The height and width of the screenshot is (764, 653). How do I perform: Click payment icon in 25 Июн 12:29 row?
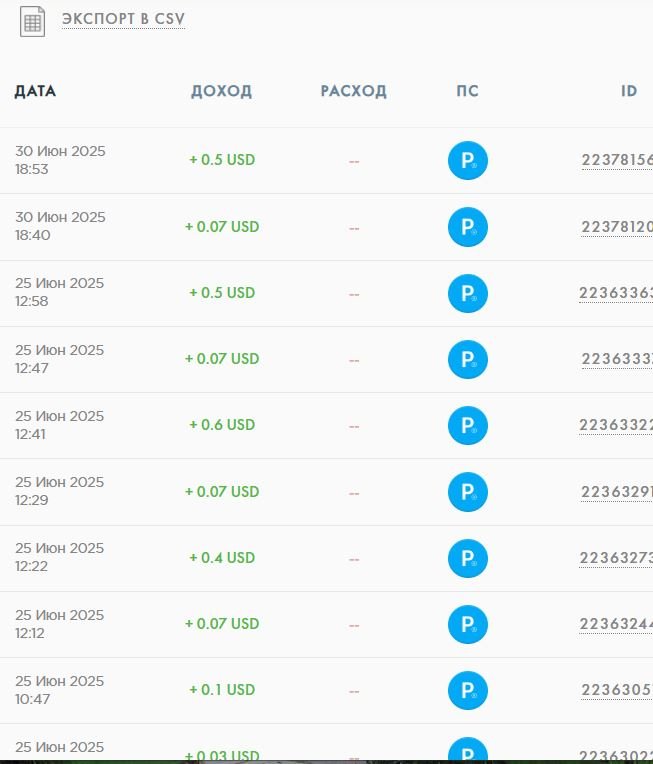tap(467, 492)
